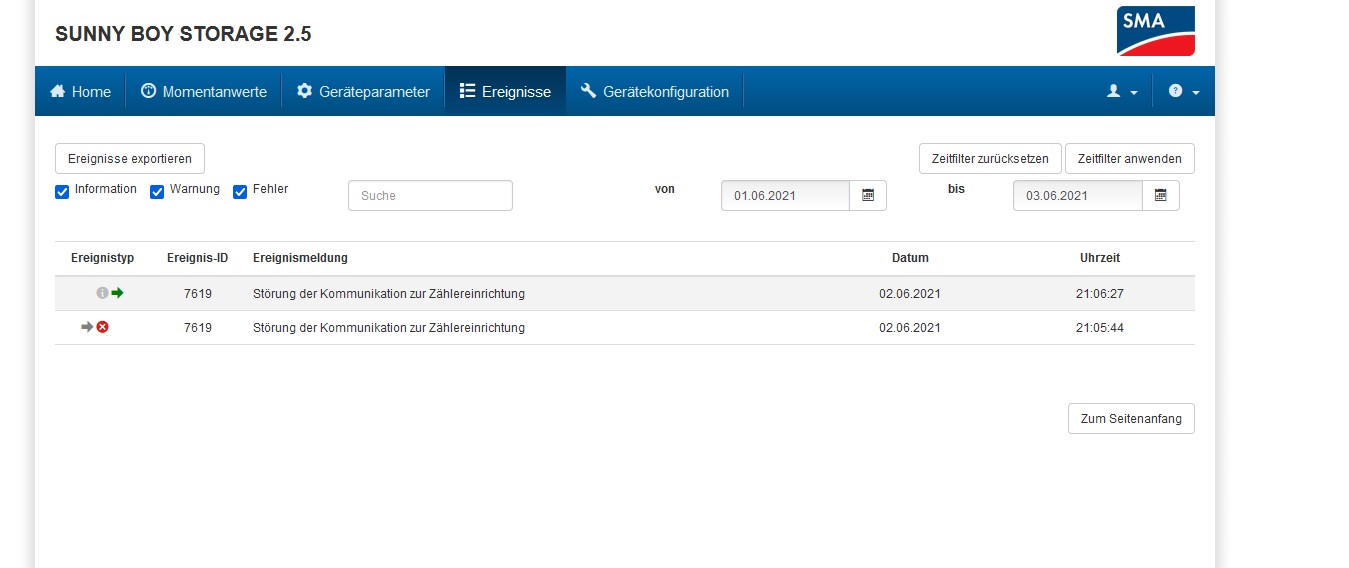The height and width of the screenshot is (568, 1349).
Task: Open calendar picker for 'bis' date
Action: [x=1160, y=195]
